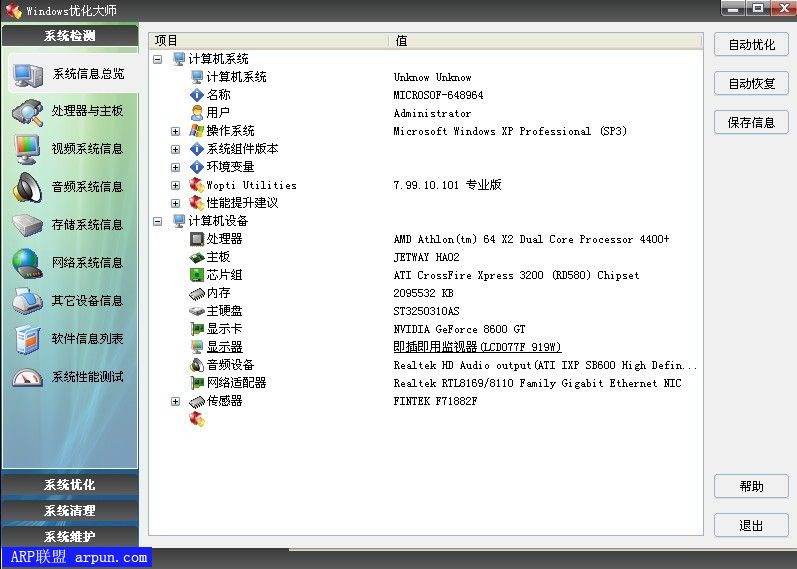This screenshot has width=797, height=569.
Task: Open 其它设备信息 printer icon
Action: click(x=28, y=301)
